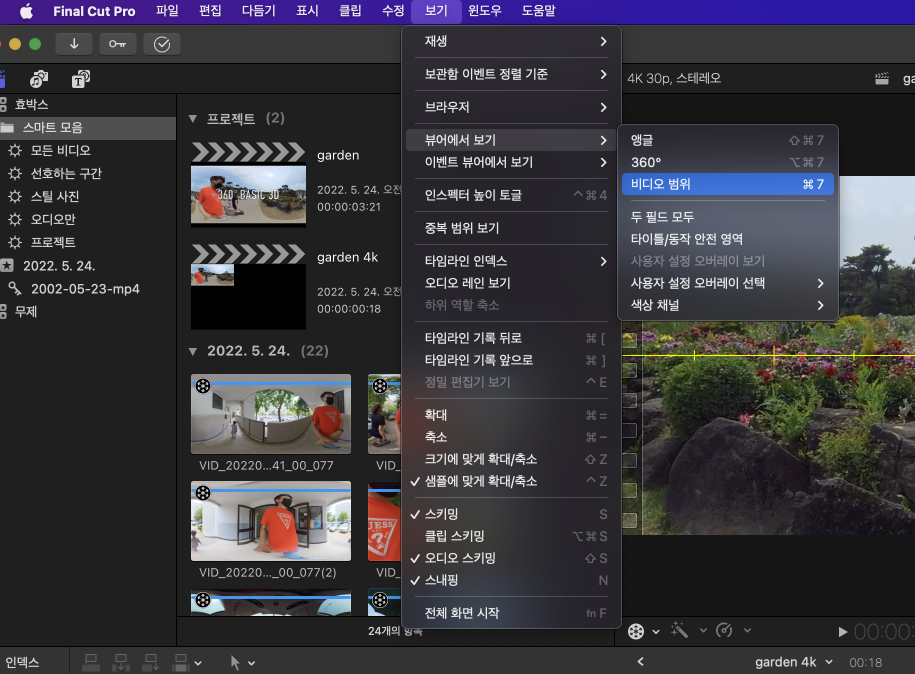Open the garden 4k project dropdown
This screenshot has width=915, height=674.
(x=829, y=662)
